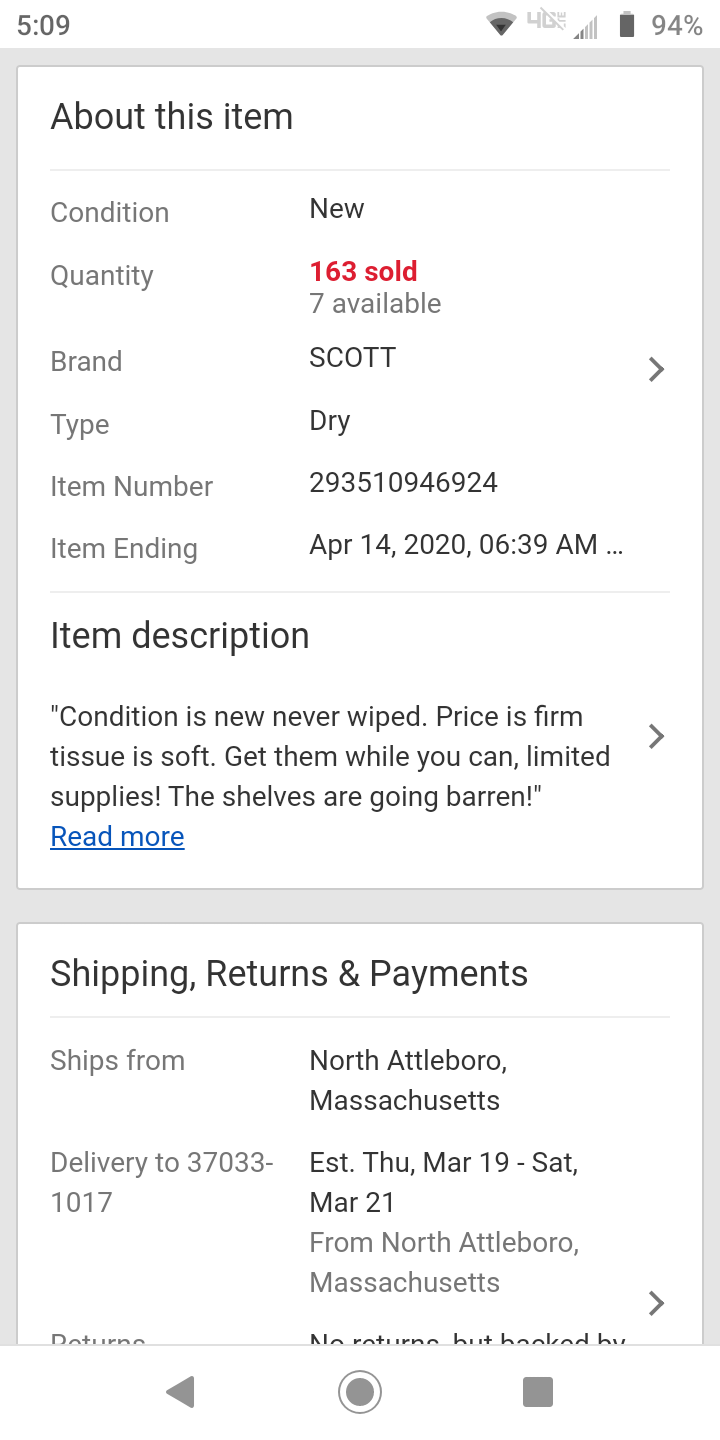Select the item number 293510946924
Viewport: 720px width, 1440px height.
(x=403, y=483)
